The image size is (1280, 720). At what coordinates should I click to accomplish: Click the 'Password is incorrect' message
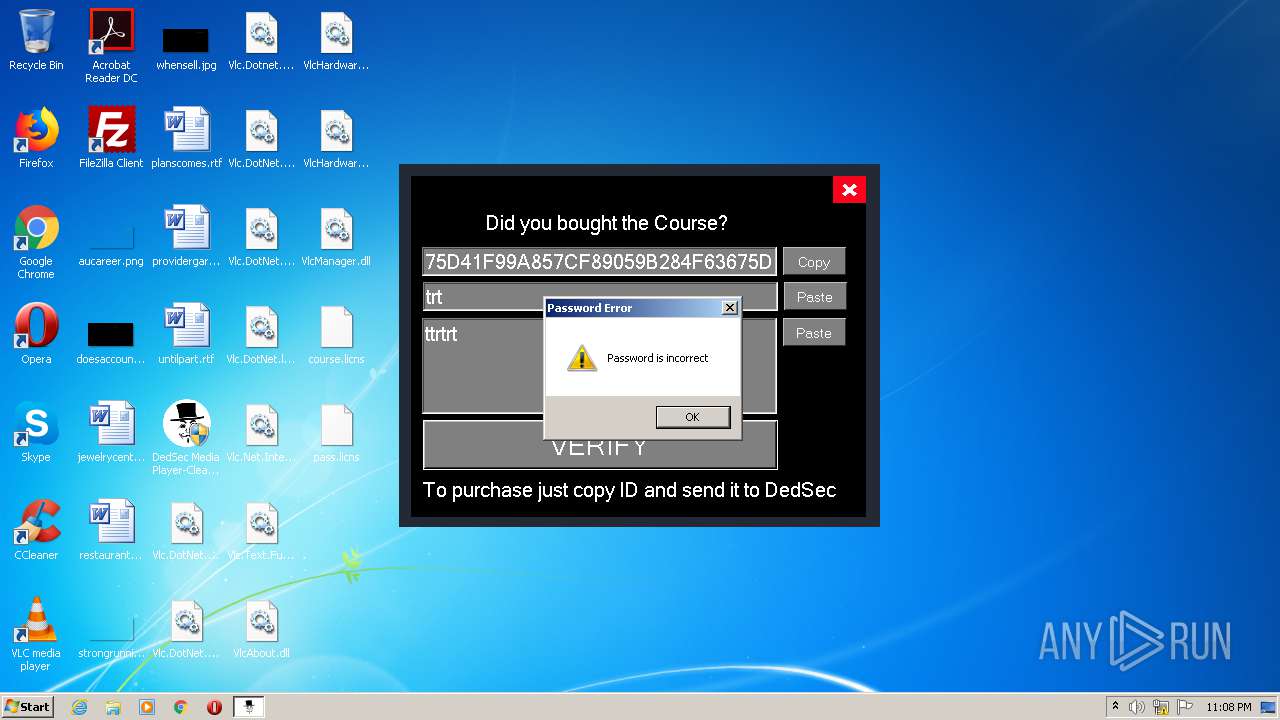pyautogui.click(x=657, y=358)
